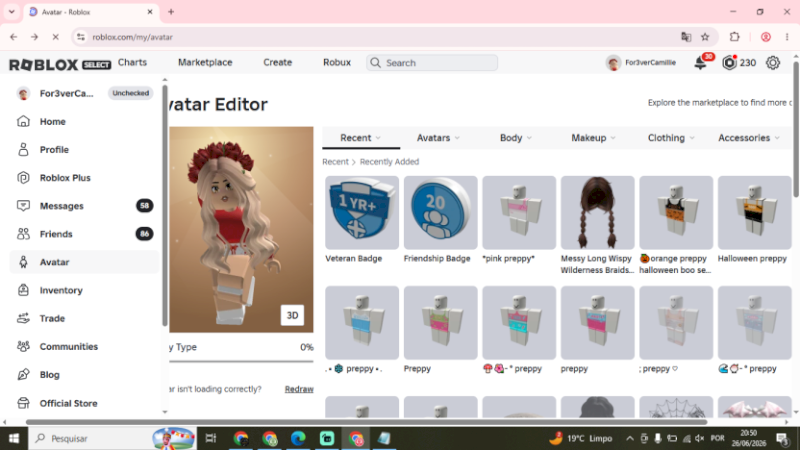Open the Charts menu
Viewport: 800px width, 450px height.
pyautogui.click(x=132, y=62)
